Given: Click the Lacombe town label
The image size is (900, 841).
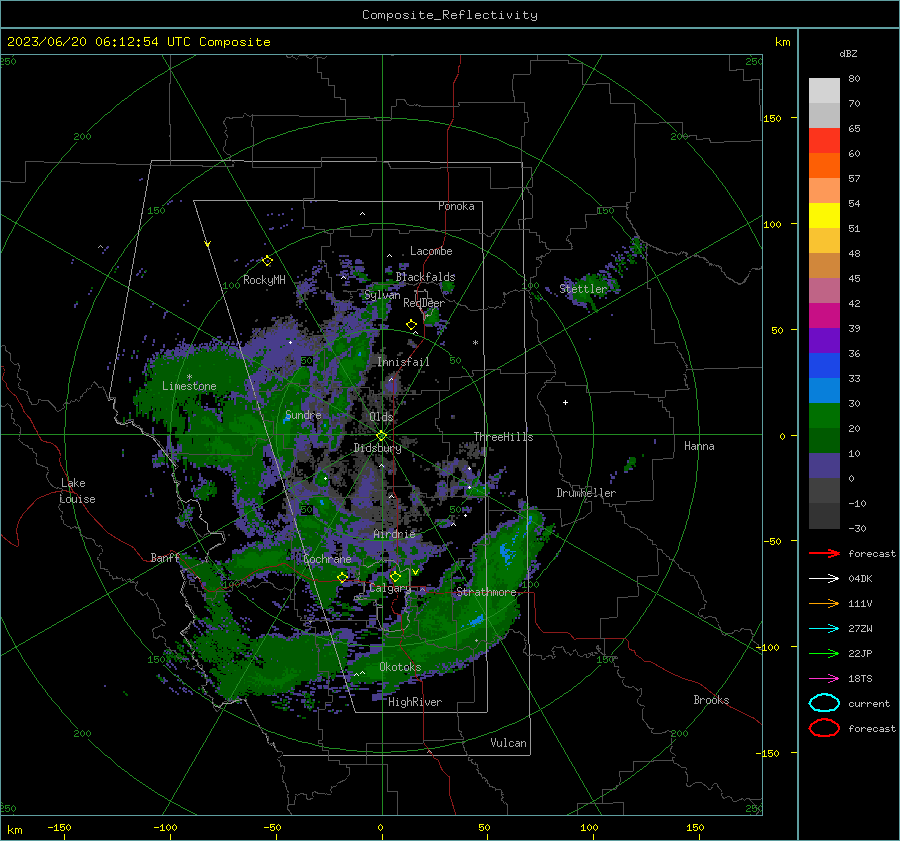Looking at the screenshot, I should (431, 251).
